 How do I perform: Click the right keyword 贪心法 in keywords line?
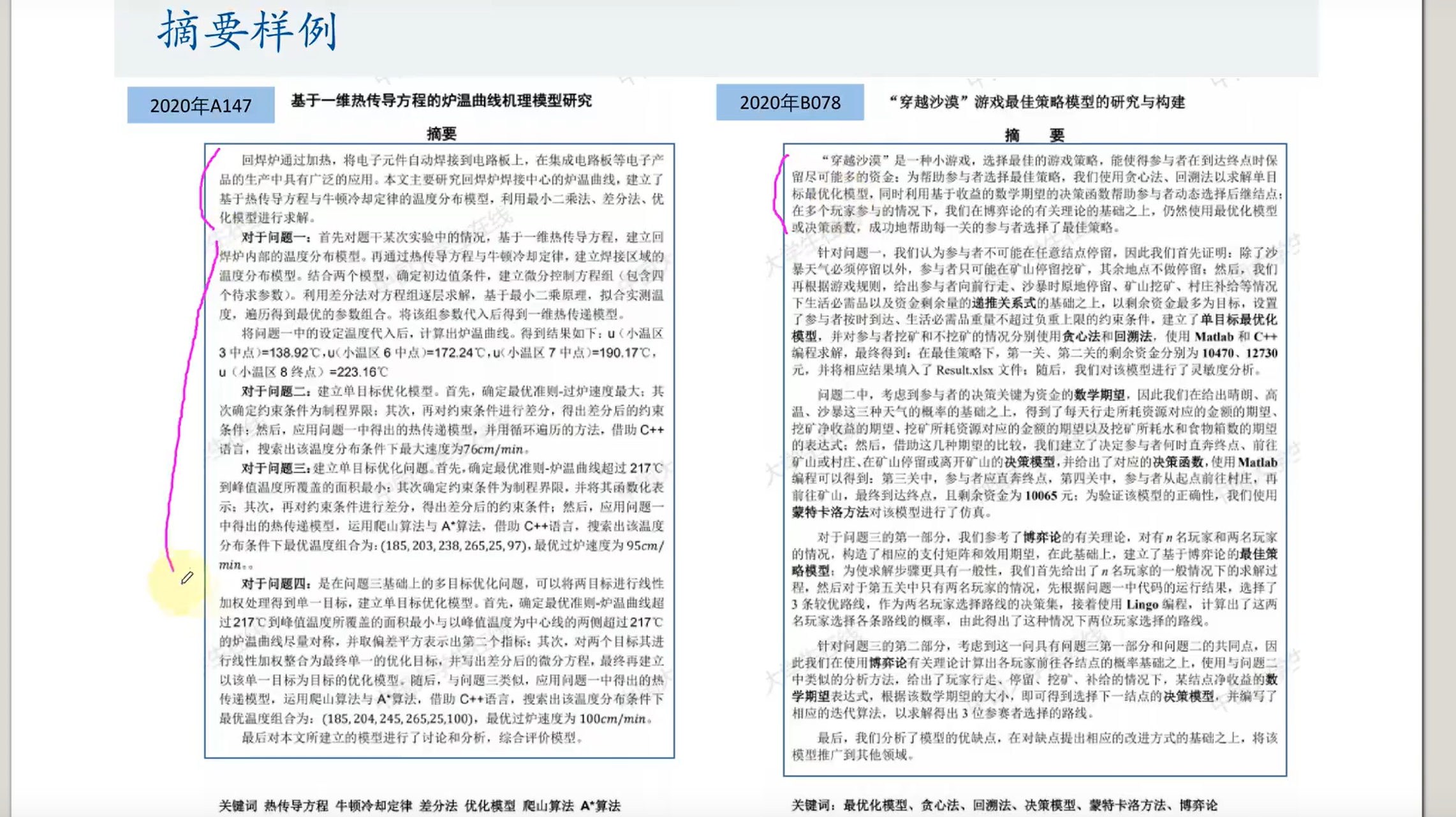click(x=940, y=806)
